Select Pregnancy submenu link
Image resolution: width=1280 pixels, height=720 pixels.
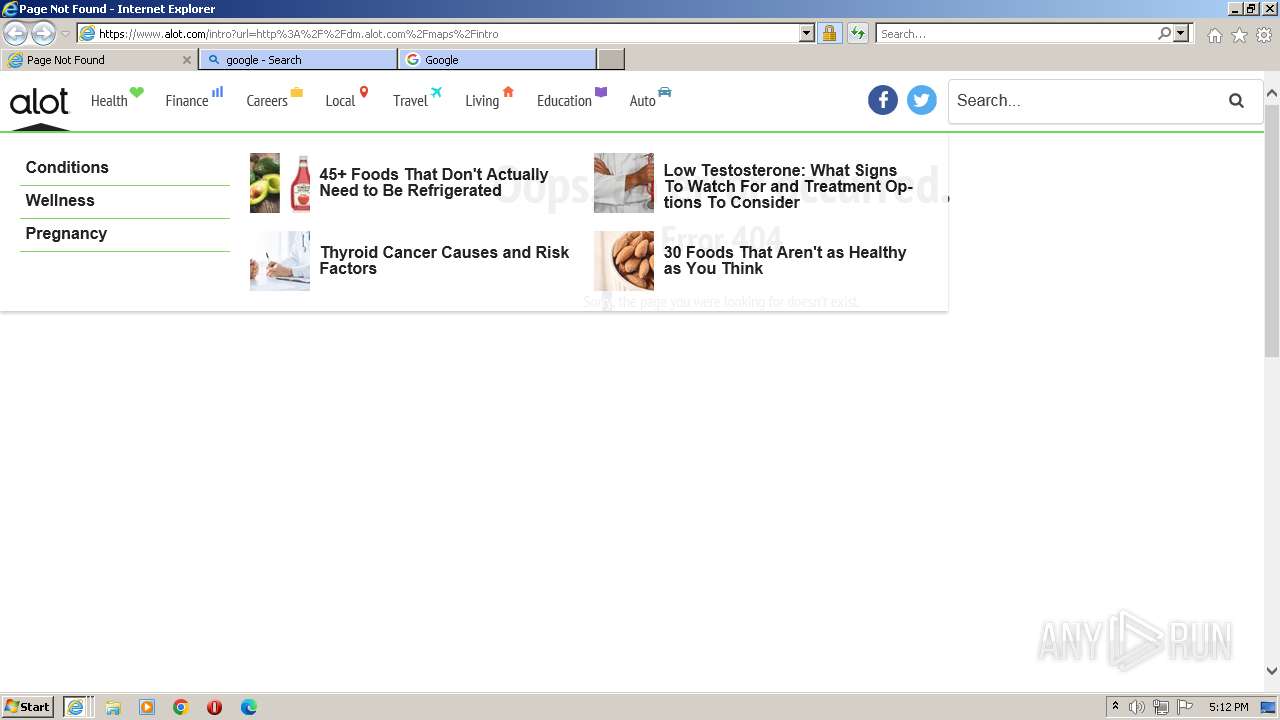pos(66,233)
